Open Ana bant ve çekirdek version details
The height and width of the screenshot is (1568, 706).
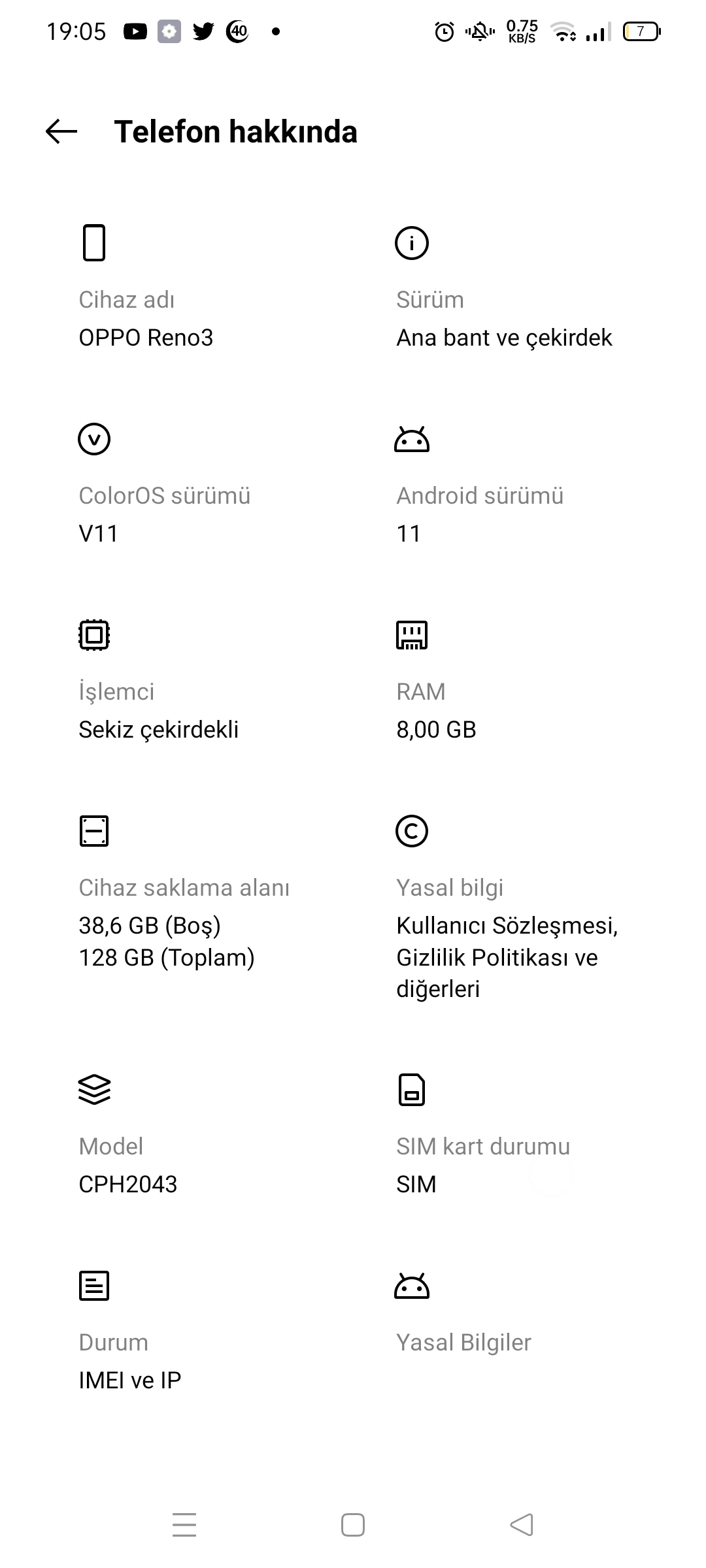504,338
